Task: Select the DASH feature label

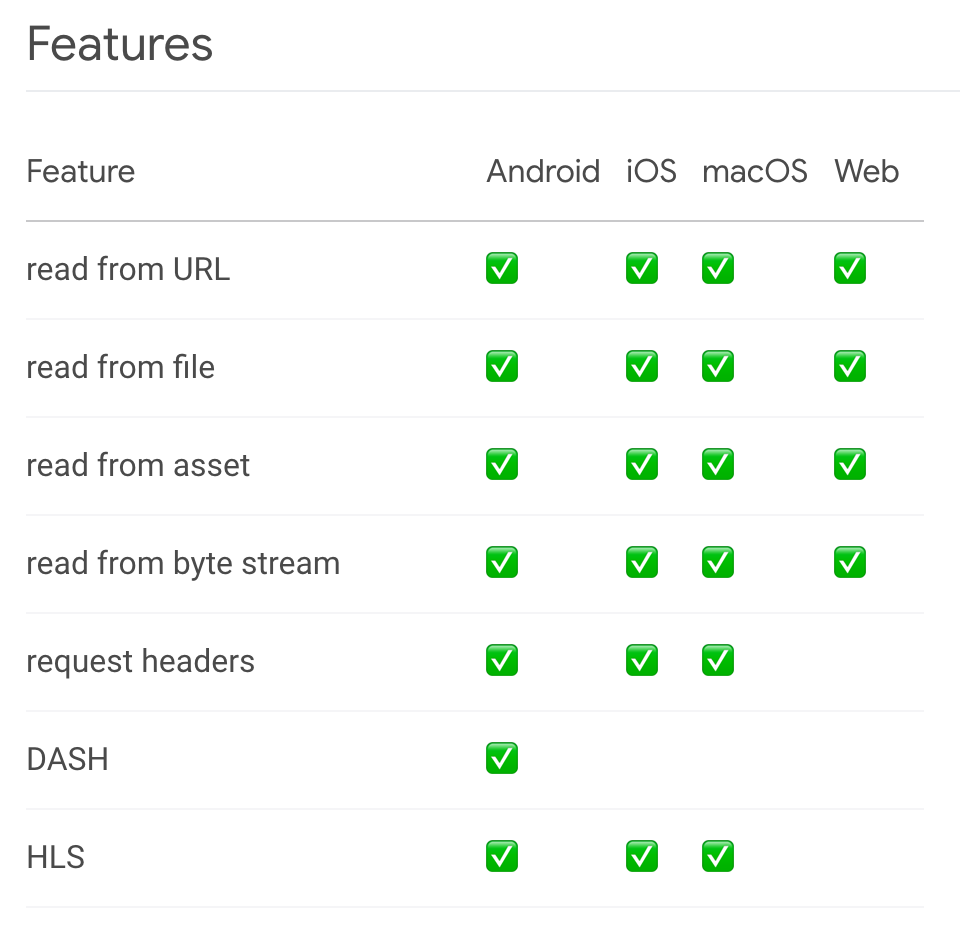Action: pos(67,759)
